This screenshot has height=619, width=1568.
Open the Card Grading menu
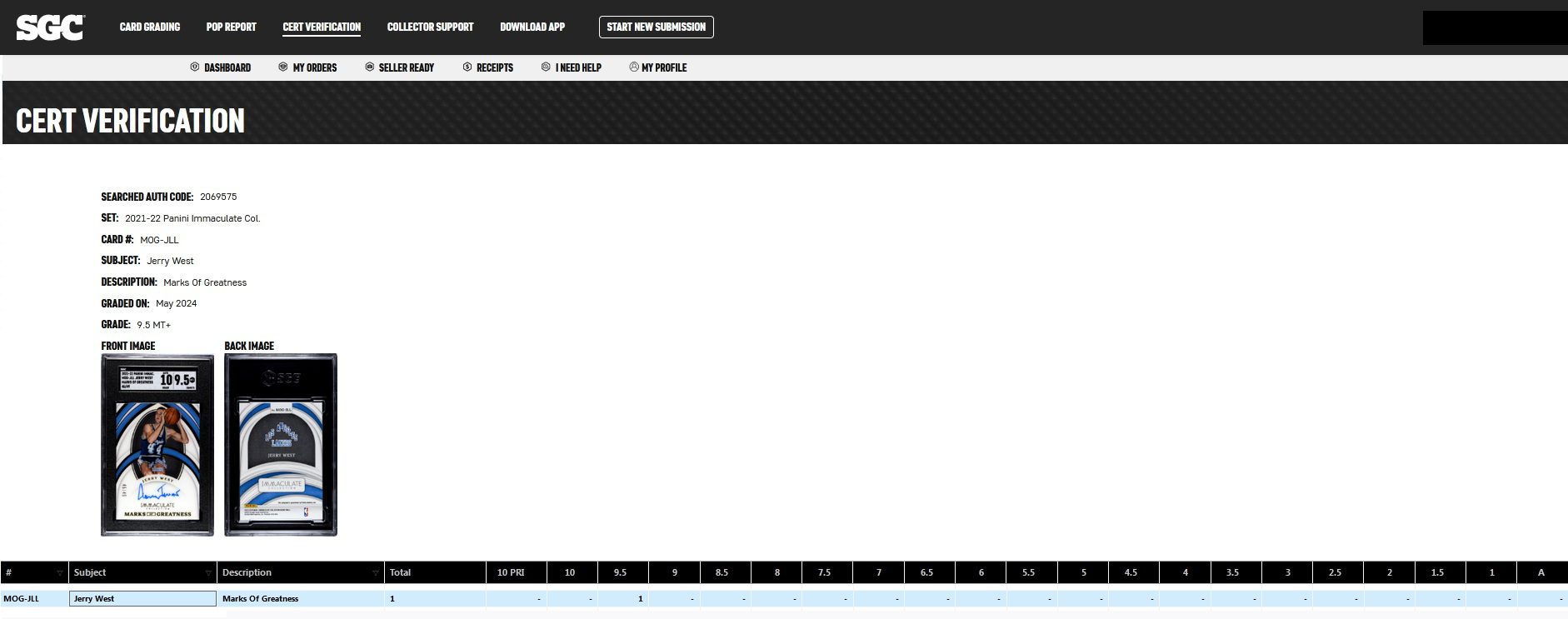point(150,27)
